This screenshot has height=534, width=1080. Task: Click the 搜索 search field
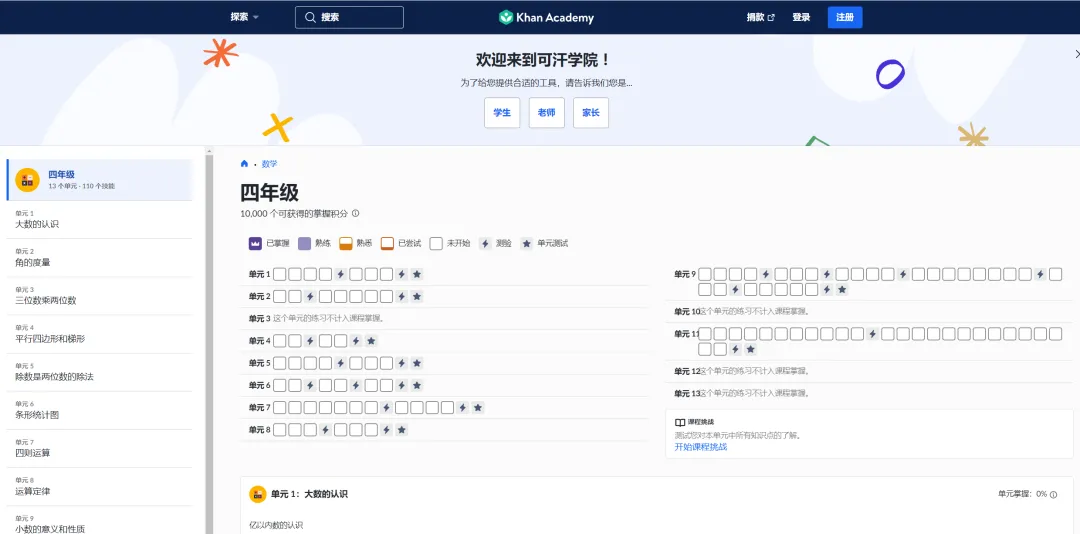349,17
